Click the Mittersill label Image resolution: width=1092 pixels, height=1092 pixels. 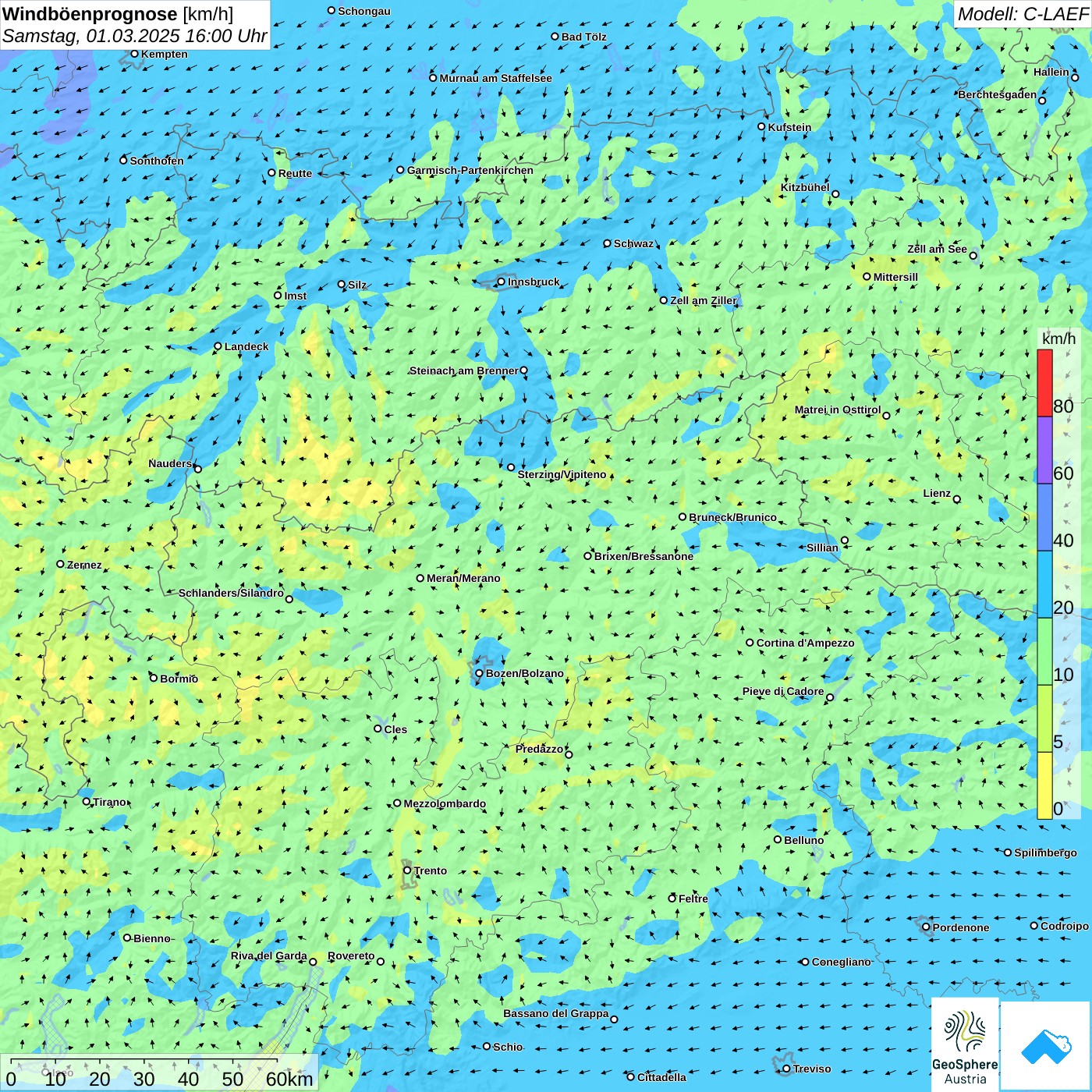(x=895, y=277)
